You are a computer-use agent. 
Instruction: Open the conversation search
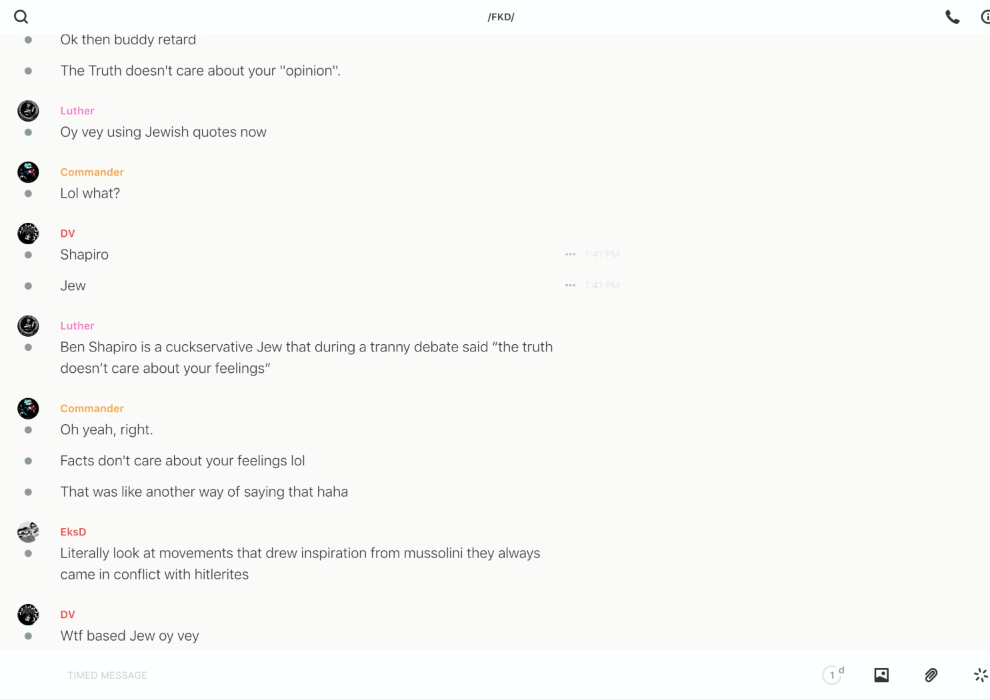coord(21,17)
